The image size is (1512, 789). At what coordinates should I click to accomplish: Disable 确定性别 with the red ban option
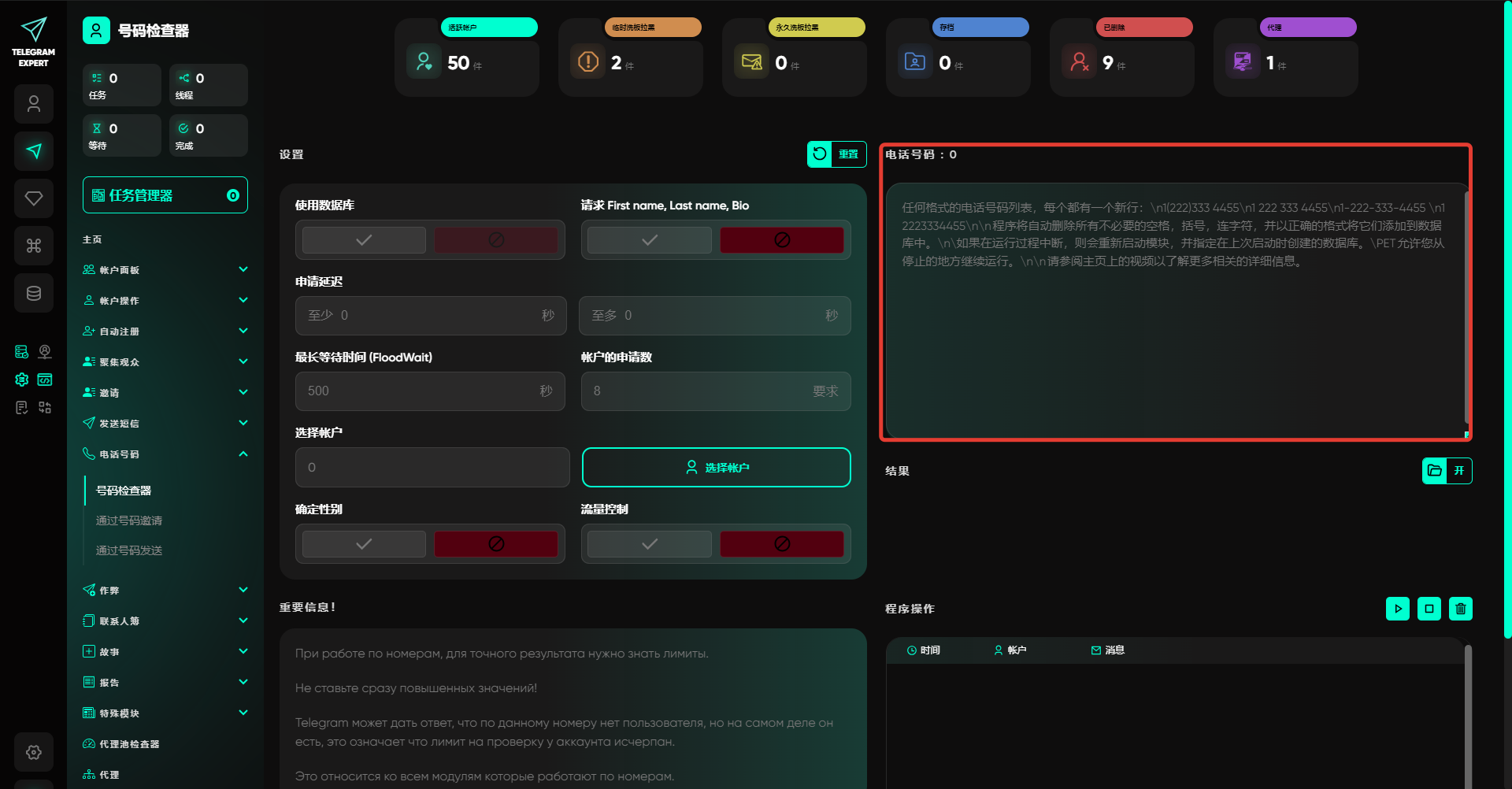coord(496,544)
